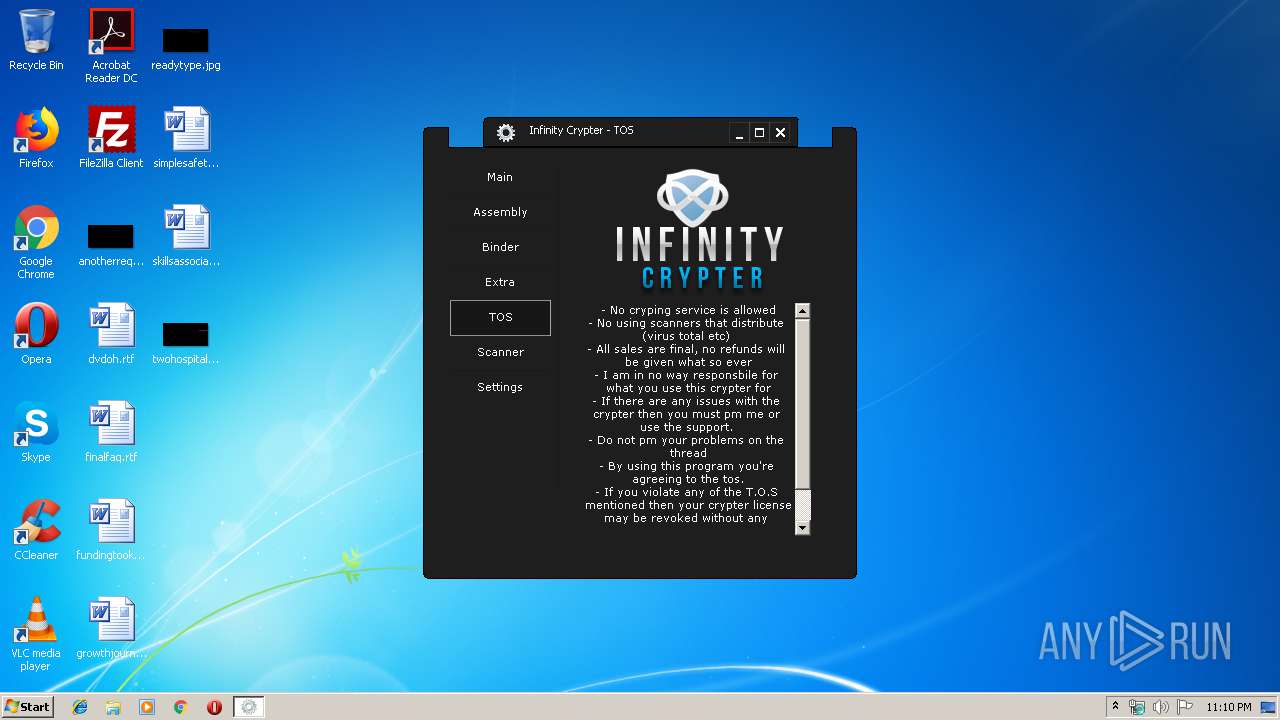Select the finalfaq.rtf document icon
Image resolution: width=1280 pixels, height=720 pixels.
111,432
